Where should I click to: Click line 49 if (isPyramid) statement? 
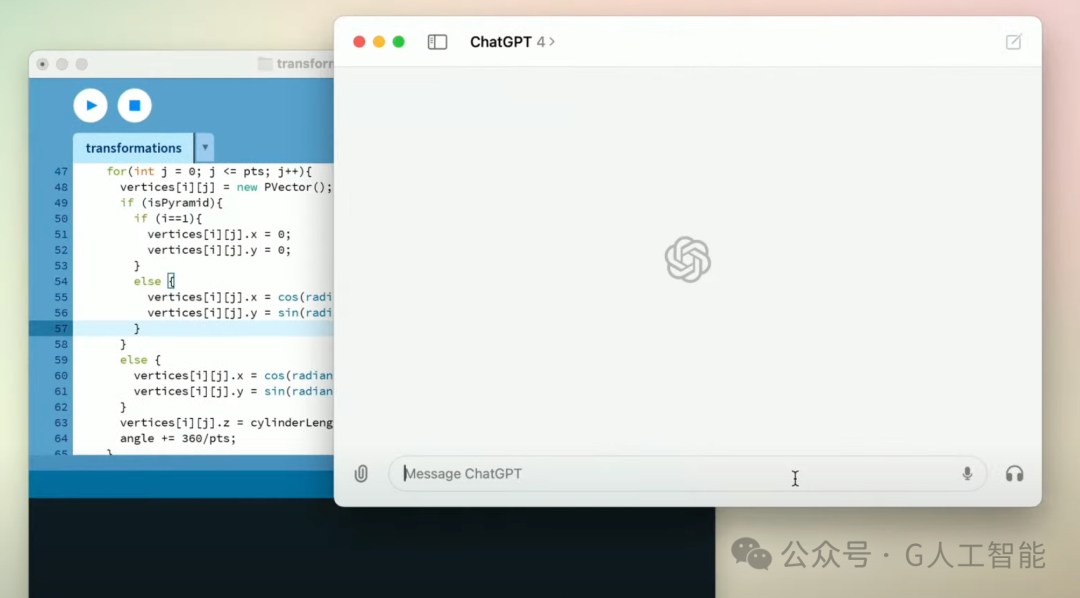pos(172,203)
